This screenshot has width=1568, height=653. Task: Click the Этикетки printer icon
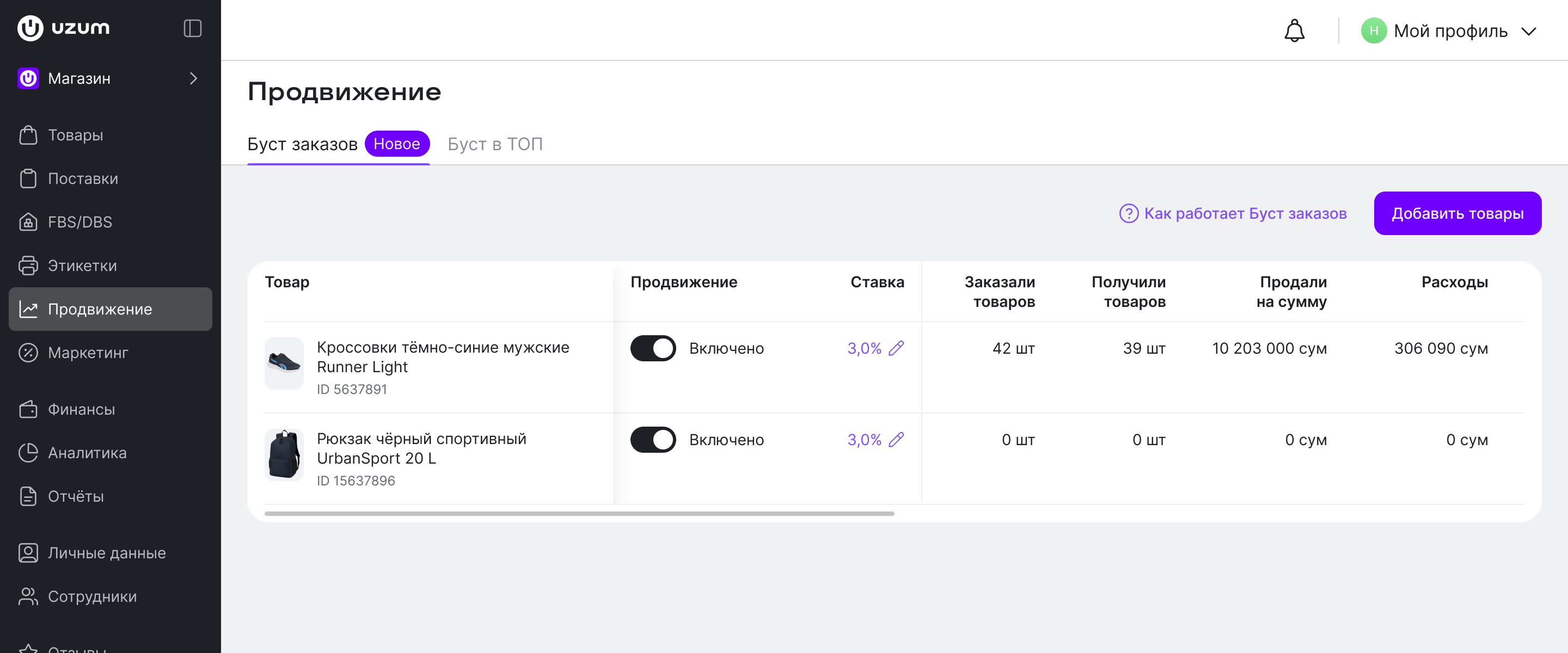(28, 266)
